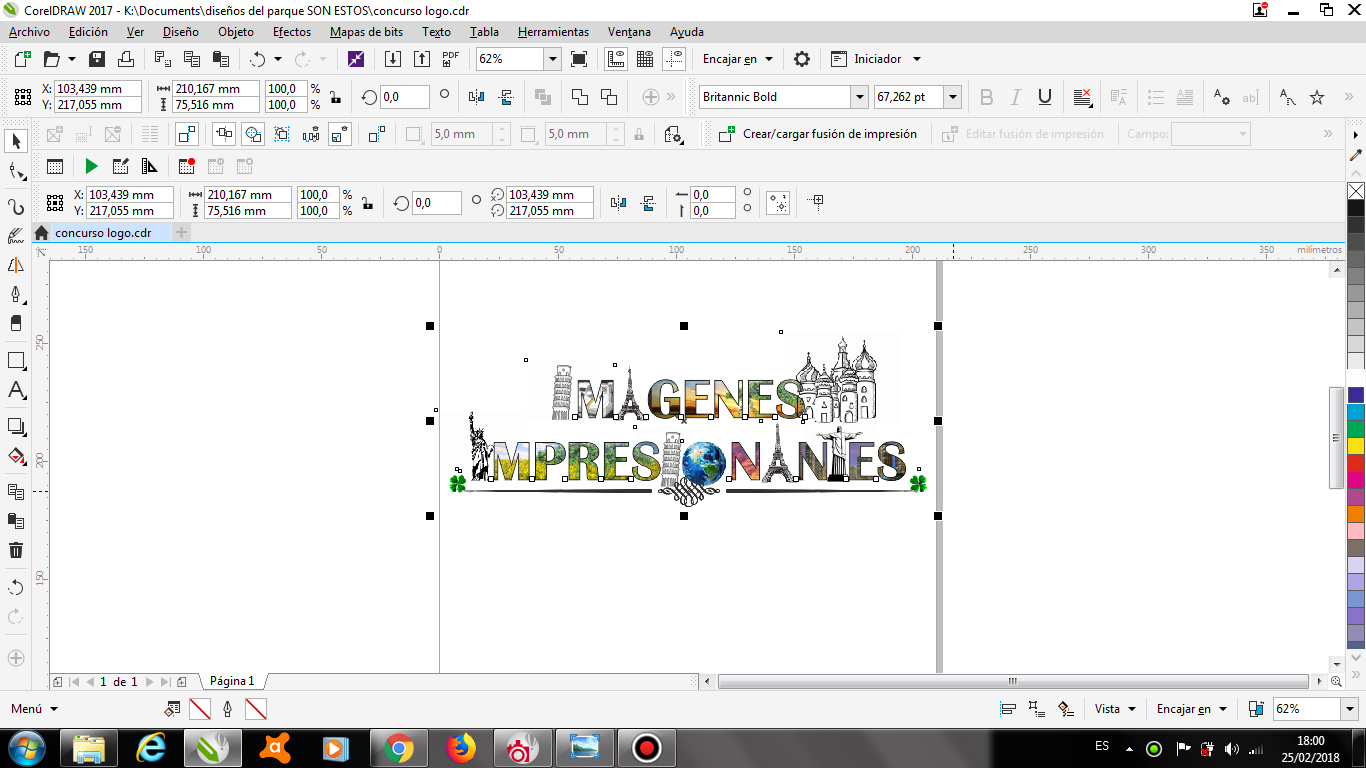Open the Efectos menu
The height and width of the screenshot is (768, 1366).
click(x=292, y=32)
